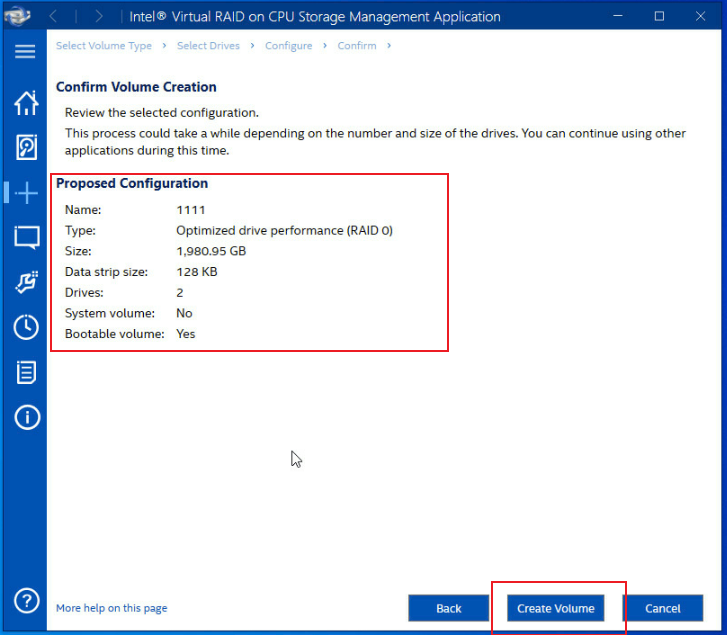Click the Proposed Configuration heading
The height and width of the screenshot is (635, 727).
pyautogui.click(x=132, y=184)
